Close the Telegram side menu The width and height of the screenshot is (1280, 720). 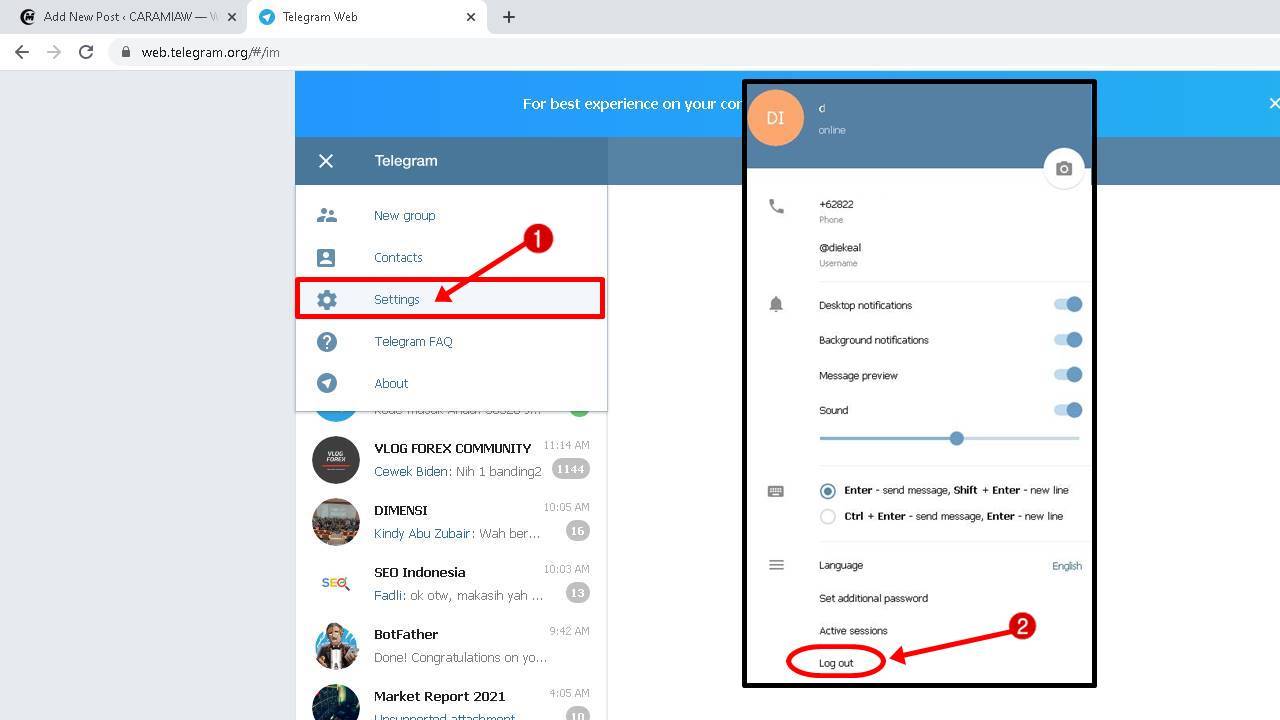pos(326,161)
